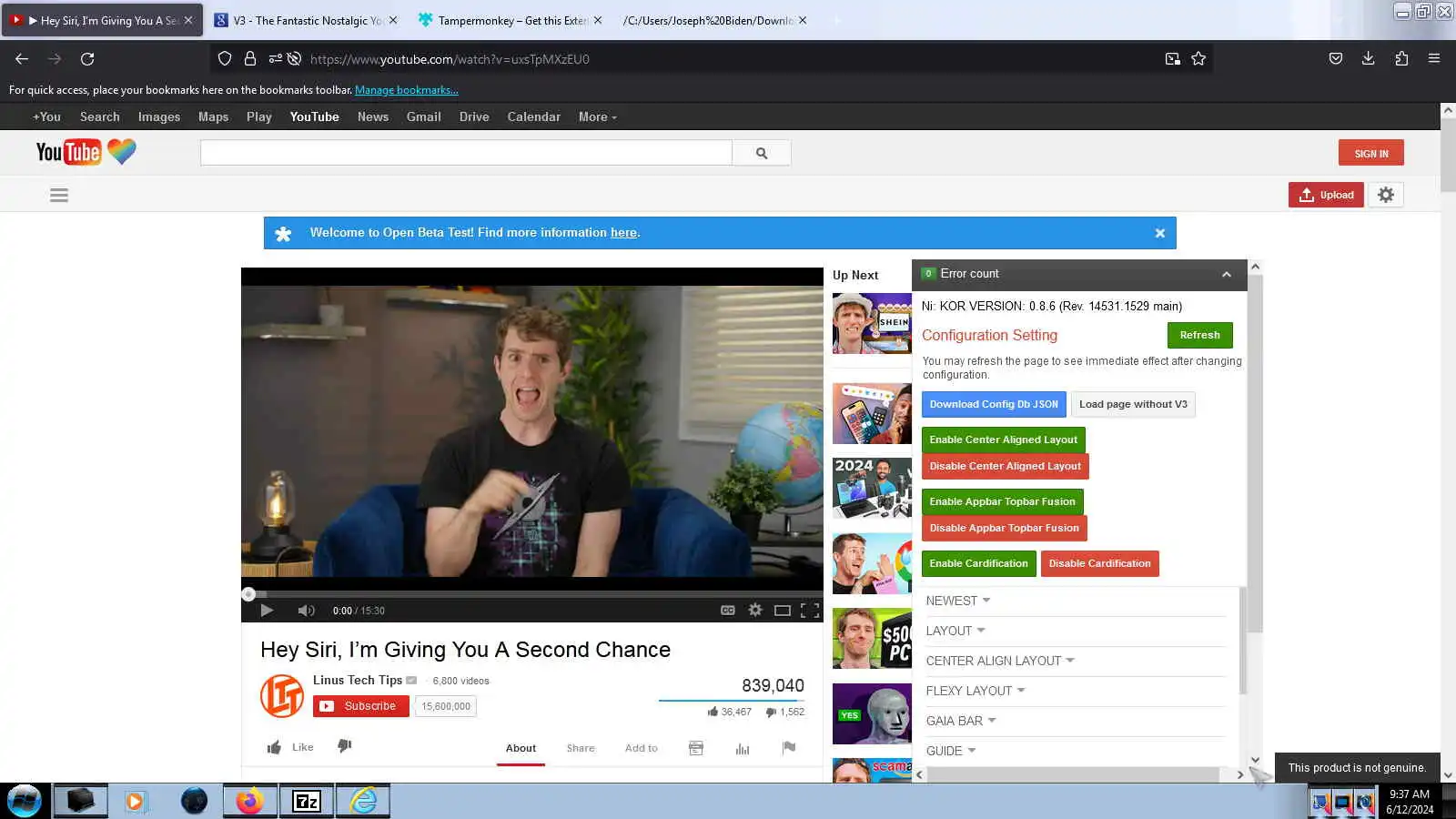Open the transcript icon beside Add to

(x=696, y=748)
